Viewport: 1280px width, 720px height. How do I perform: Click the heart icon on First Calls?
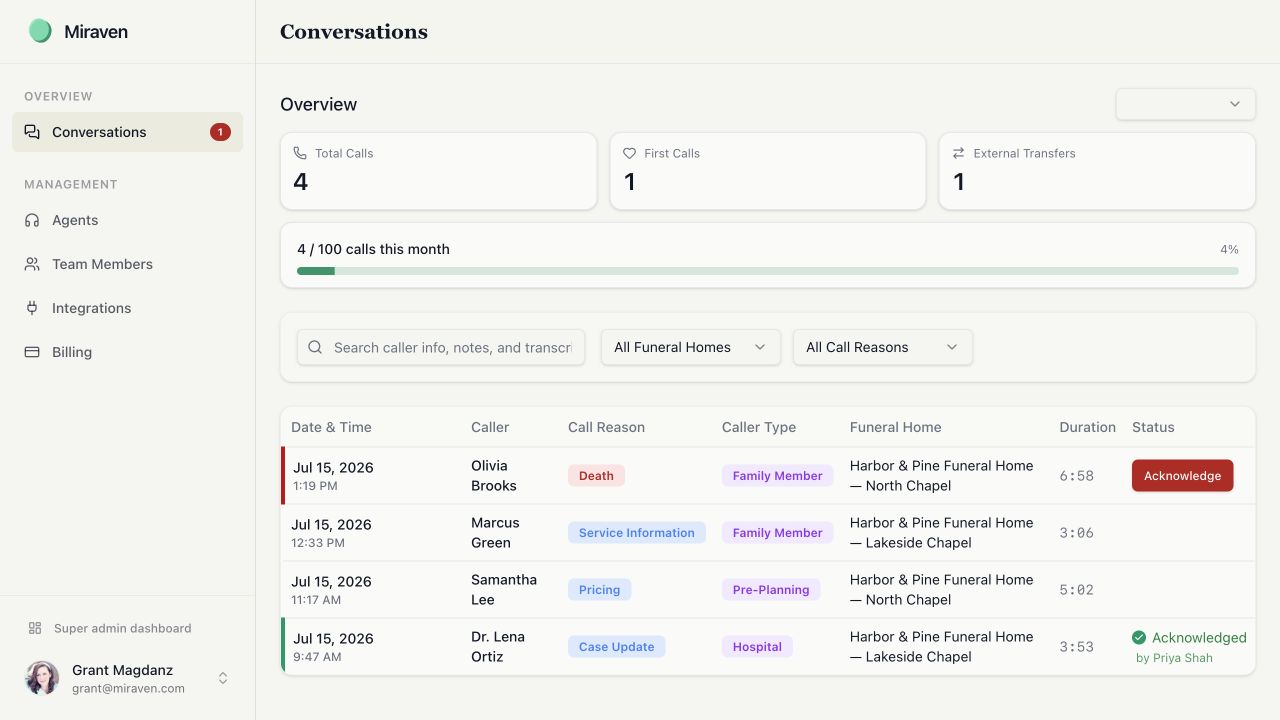pos(629,153)
